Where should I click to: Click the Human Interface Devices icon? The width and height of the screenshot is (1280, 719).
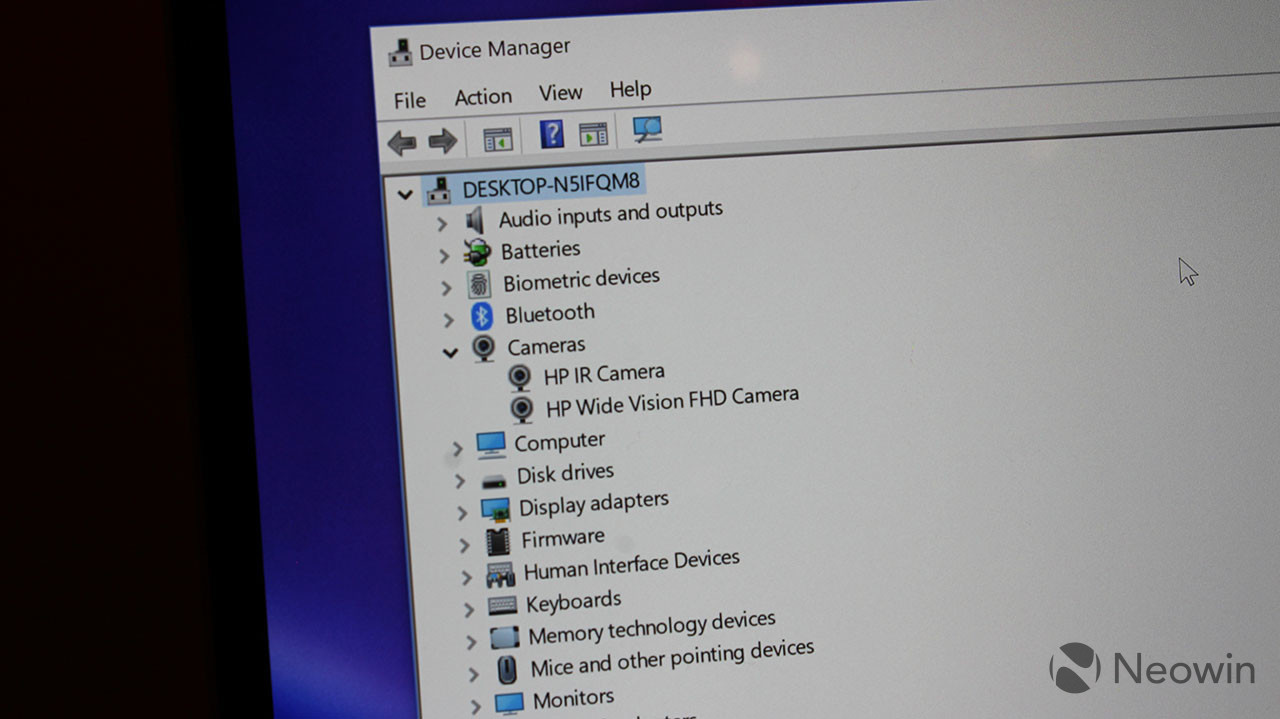tap(500, 575)
